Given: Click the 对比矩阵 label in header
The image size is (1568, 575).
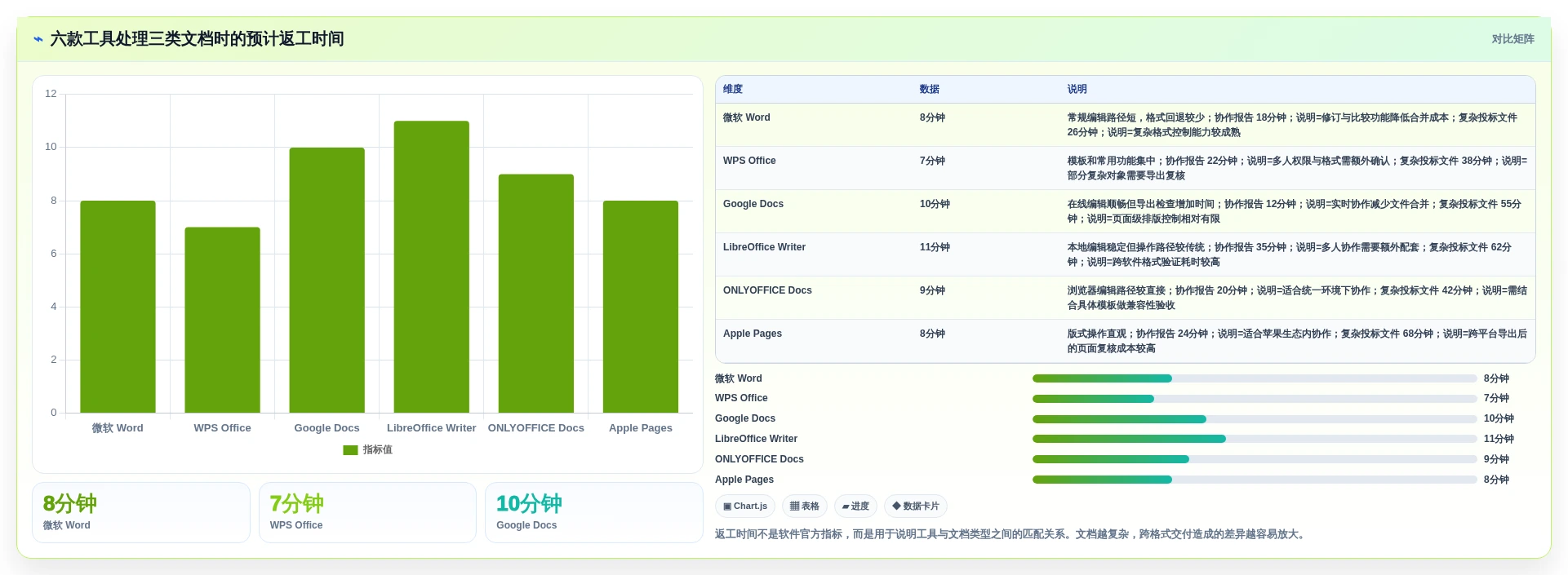Looking at the screenshot, I should tap(1512, 39).
